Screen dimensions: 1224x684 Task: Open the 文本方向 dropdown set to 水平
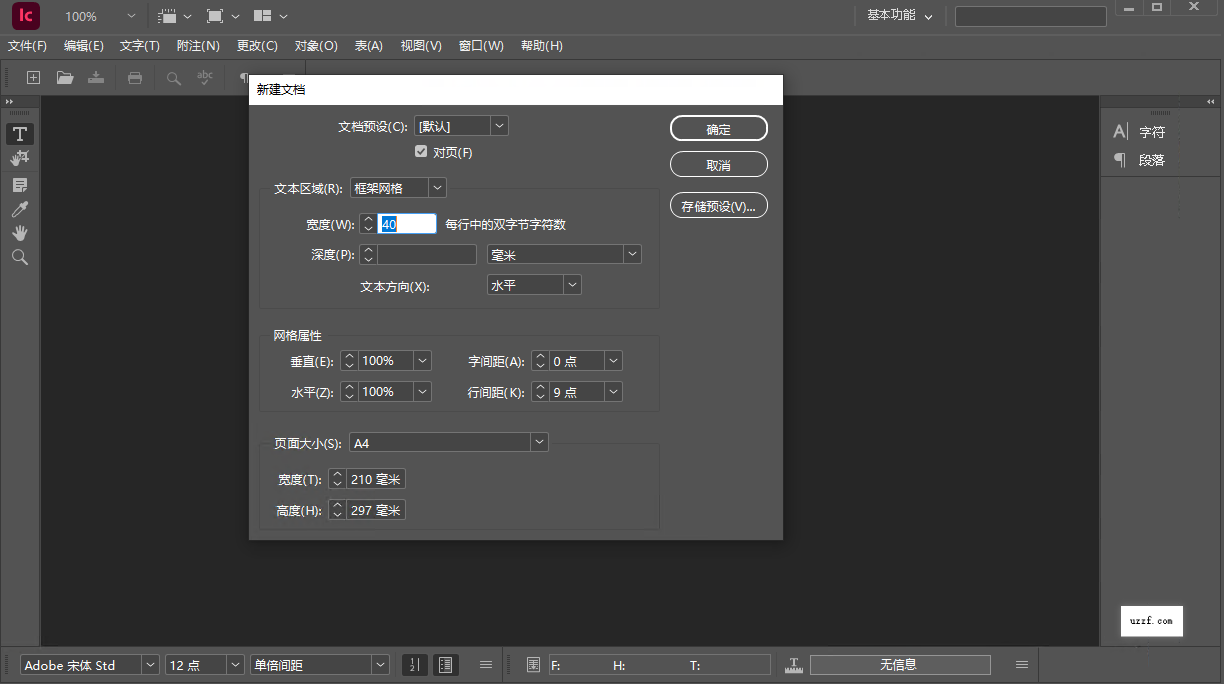pos(571,284)
